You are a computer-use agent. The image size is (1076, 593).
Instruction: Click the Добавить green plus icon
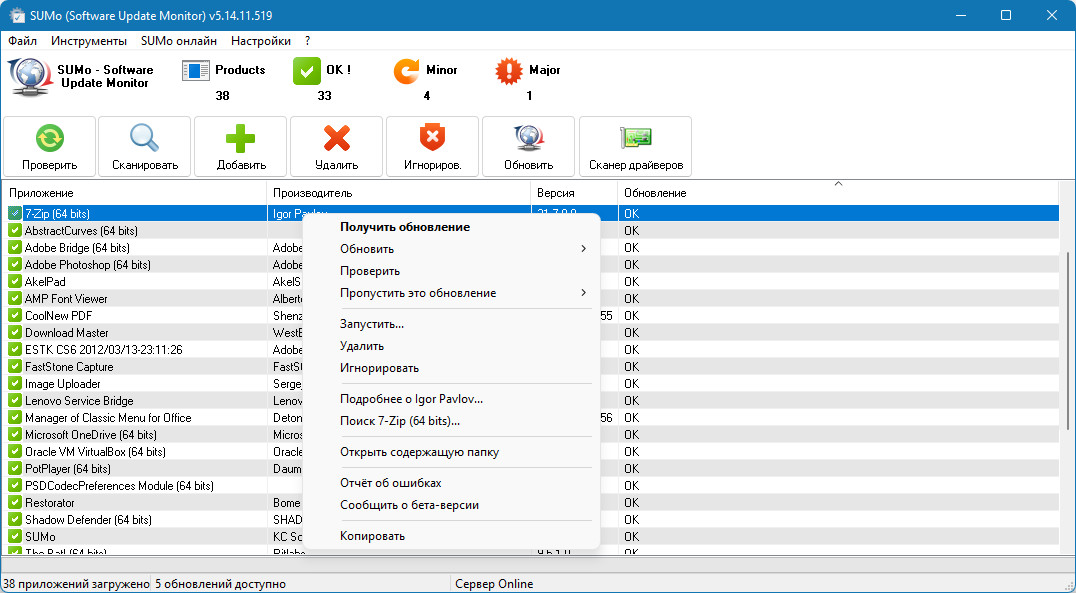[240, 138]
